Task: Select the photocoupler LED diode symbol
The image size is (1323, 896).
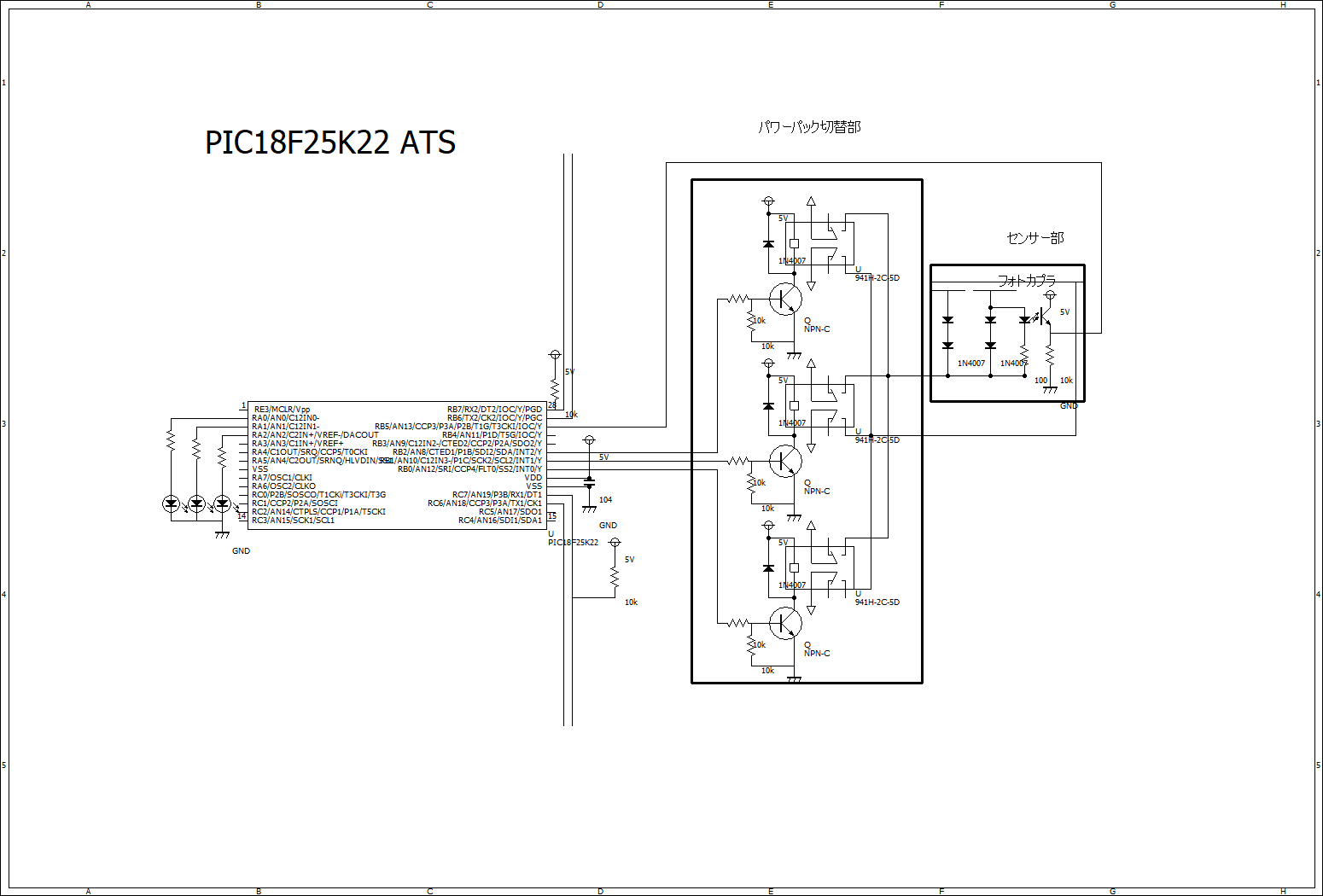Action: tap(1024, 320)
